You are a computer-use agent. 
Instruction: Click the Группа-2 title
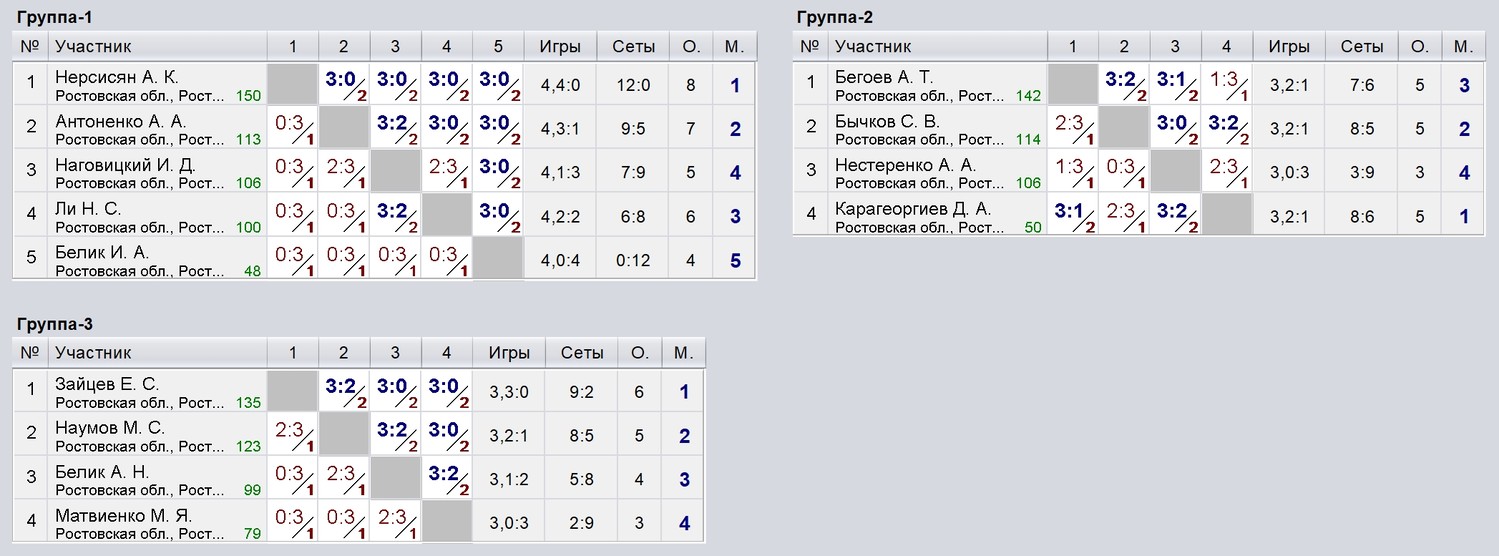click(x=836, y=17)
